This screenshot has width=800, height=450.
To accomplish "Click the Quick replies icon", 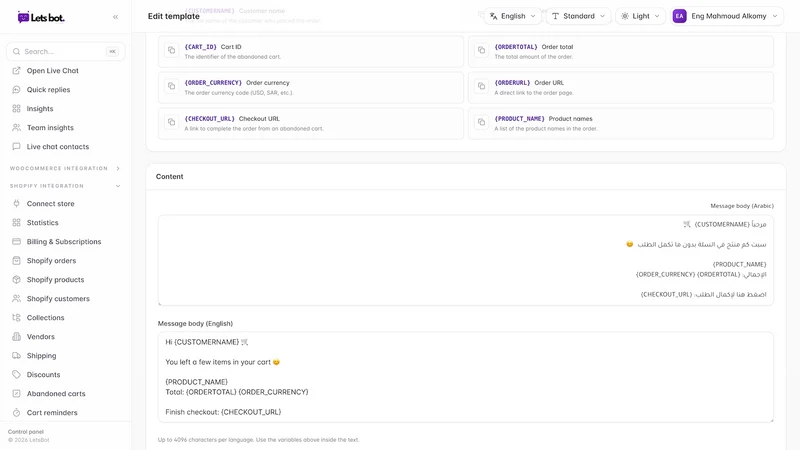I will point(16,90).
